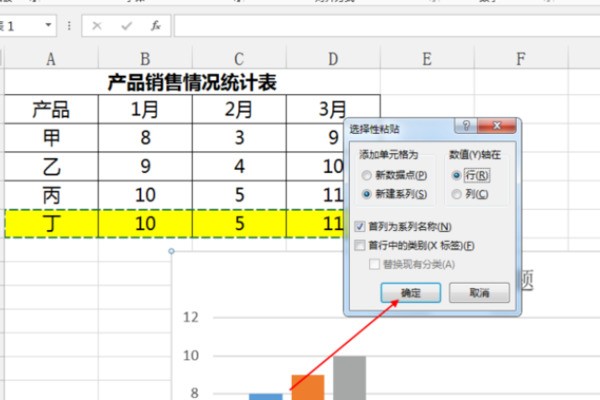
Task: Click the orange chart bar
Action: [307, 387]
